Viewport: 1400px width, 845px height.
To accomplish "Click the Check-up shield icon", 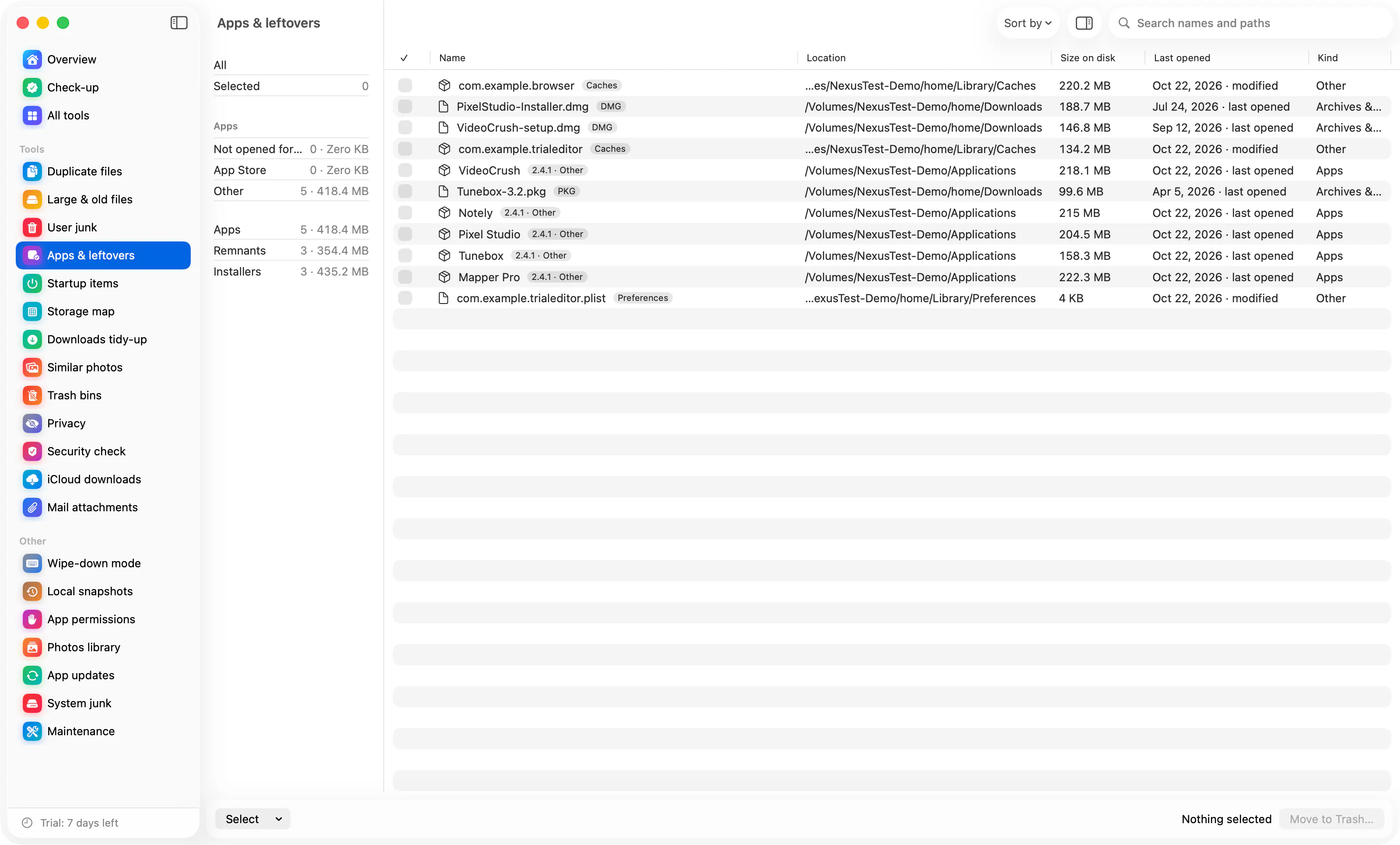I will [32, 87].
